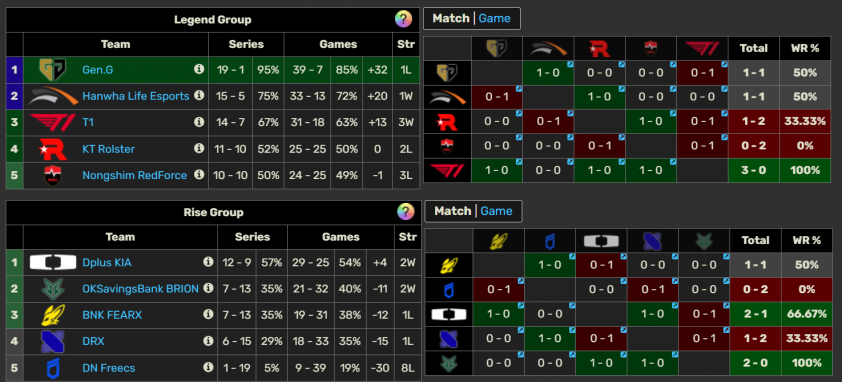Click the Hanwha Life Esports logo in standings
The width and height of the screenshot is (842, 382).
53,96
